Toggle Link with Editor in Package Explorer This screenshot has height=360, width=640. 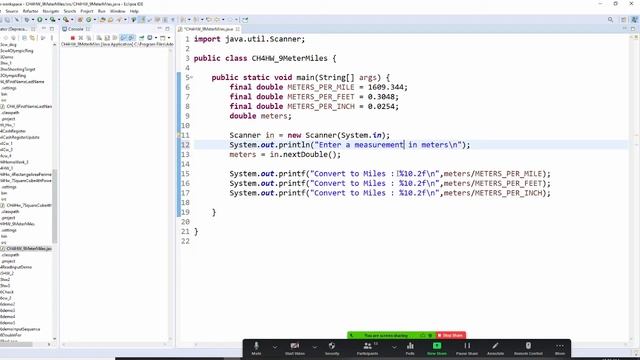click(x=32, y=38)
